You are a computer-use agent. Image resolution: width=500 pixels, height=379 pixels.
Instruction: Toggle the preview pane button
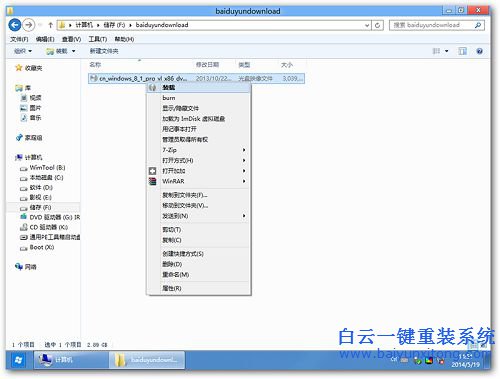pyautogui.click(x=462, y=51)
